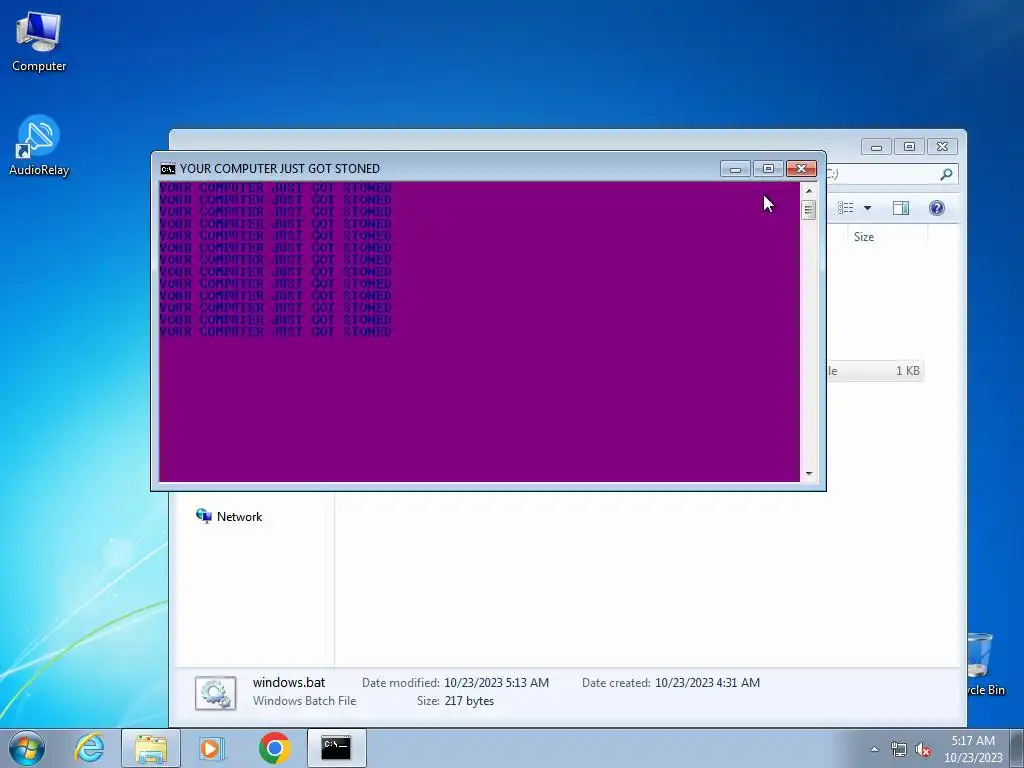Launch Google Chrome from taskbar
This screenshot has height=768, width=1024.
pyautogui.click(x=274, y=748)
